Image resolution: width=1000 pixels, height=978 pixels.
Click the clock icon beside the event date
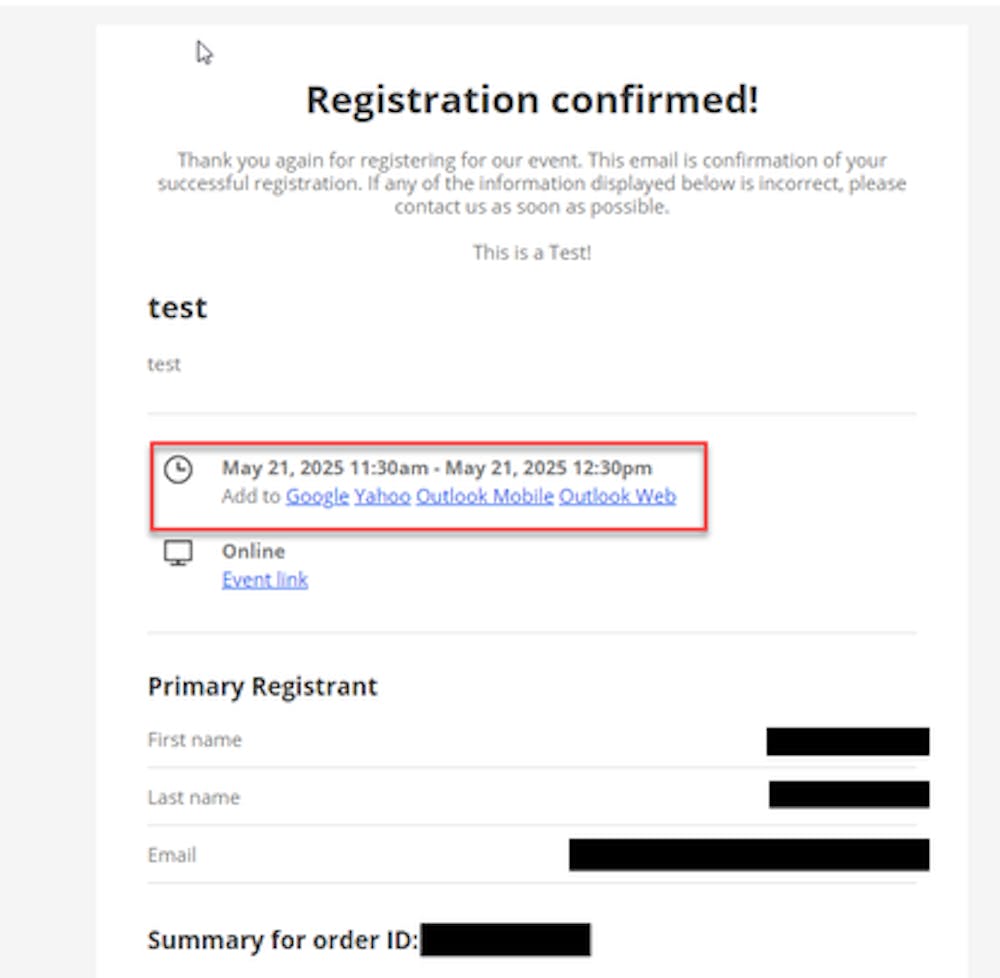pos(178,469)
